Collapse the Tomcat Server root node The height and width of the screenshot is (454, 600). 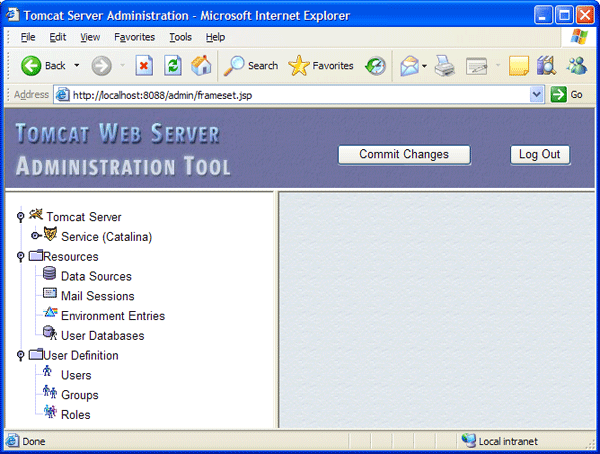pos(20,217)
